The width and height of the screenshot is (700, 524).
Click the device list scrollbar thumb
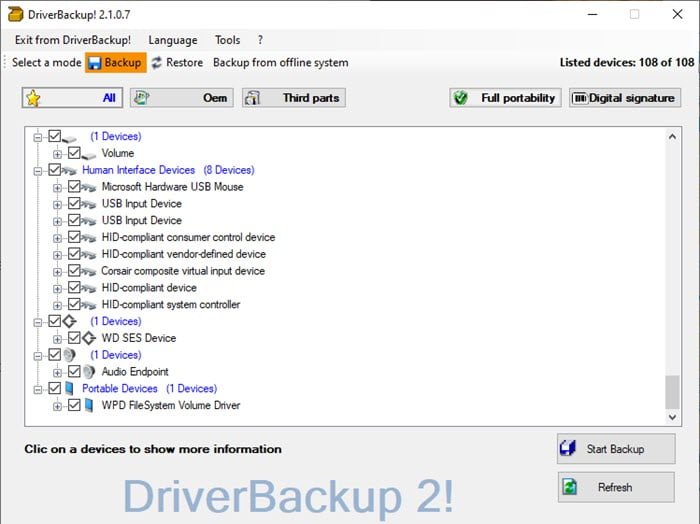tap(672, 392)
